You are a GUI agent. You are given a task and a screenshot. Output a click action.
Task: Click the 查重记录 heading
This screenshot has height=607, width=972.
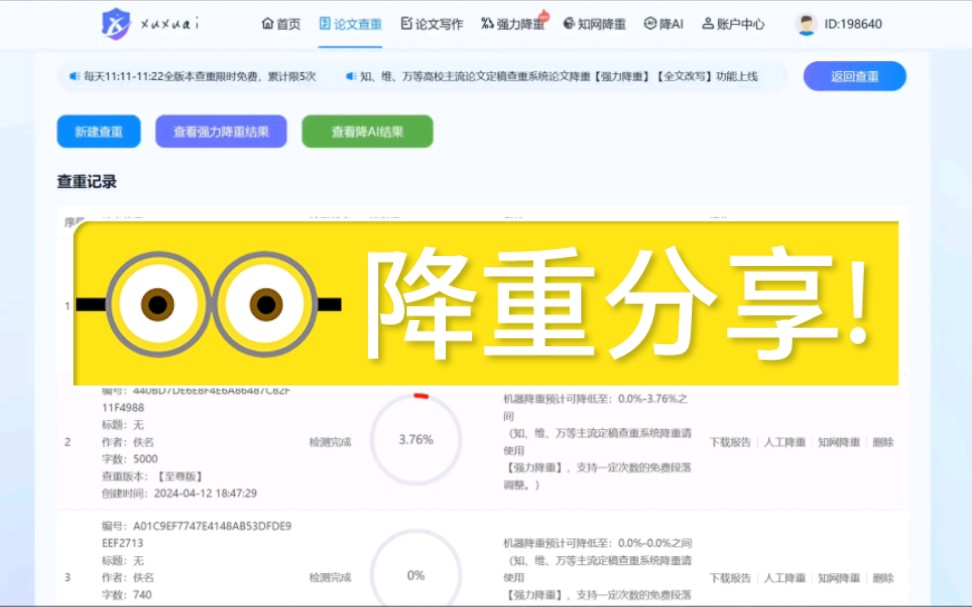(87, 182)
